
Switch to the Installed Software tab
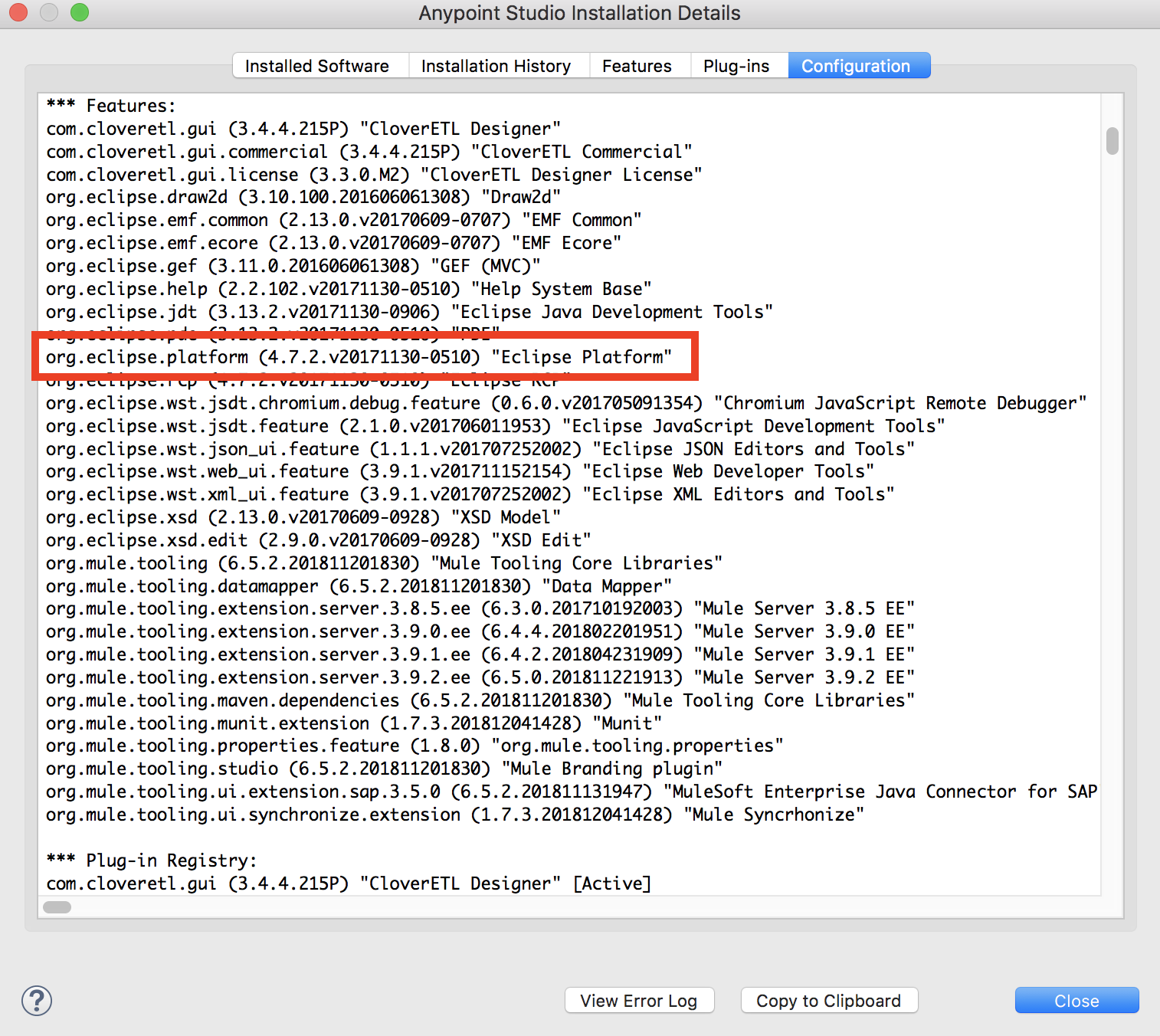pos(317,66)
